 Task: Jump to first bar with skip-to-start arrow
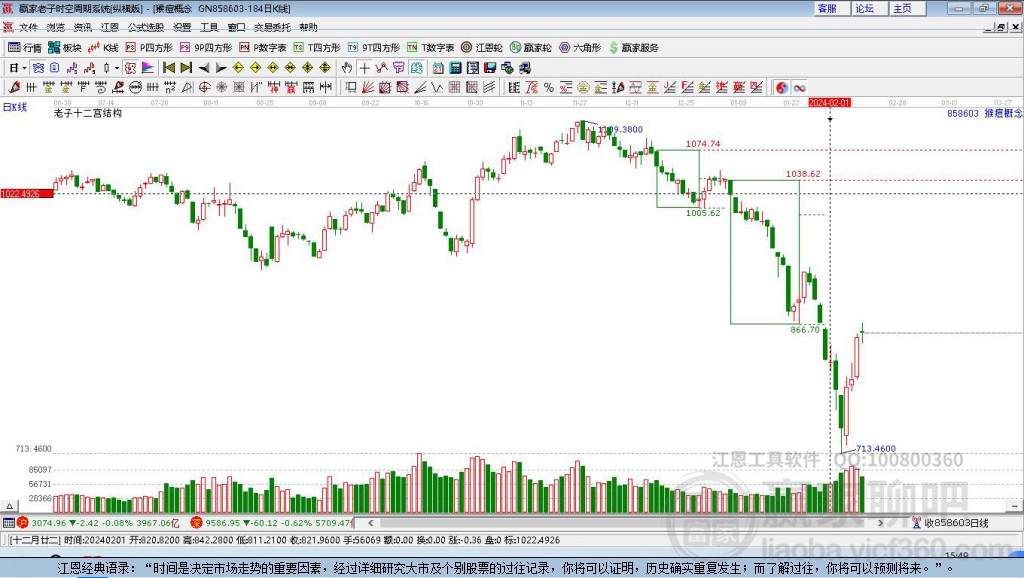pos(168,67)
